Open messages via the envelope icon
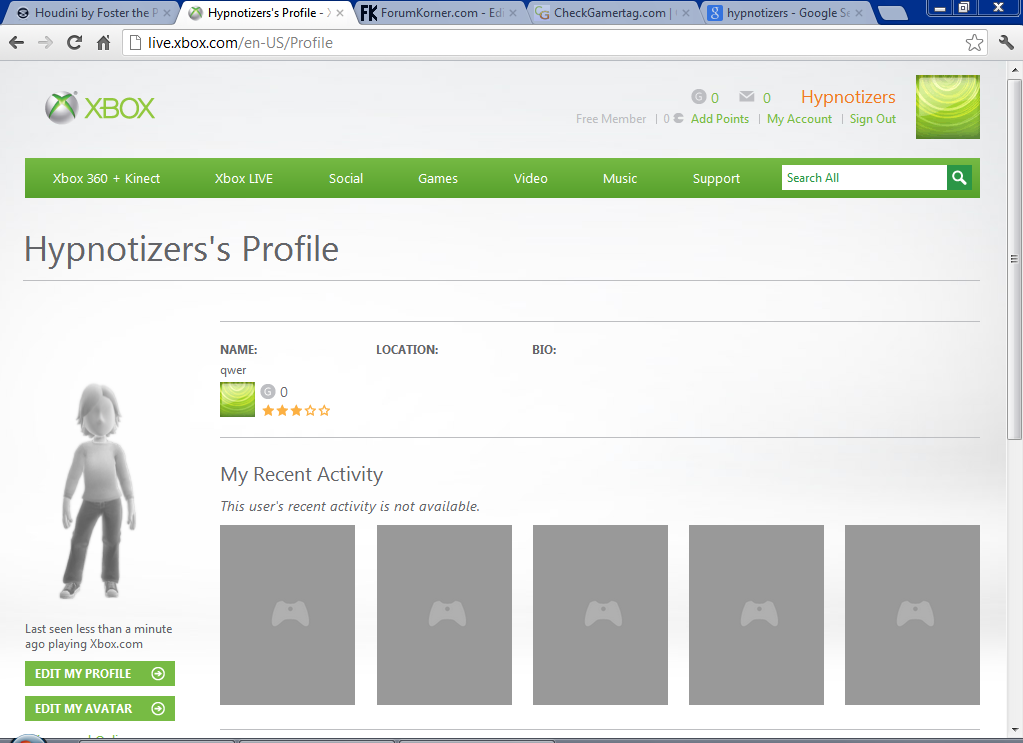 (x=746, y=97)
